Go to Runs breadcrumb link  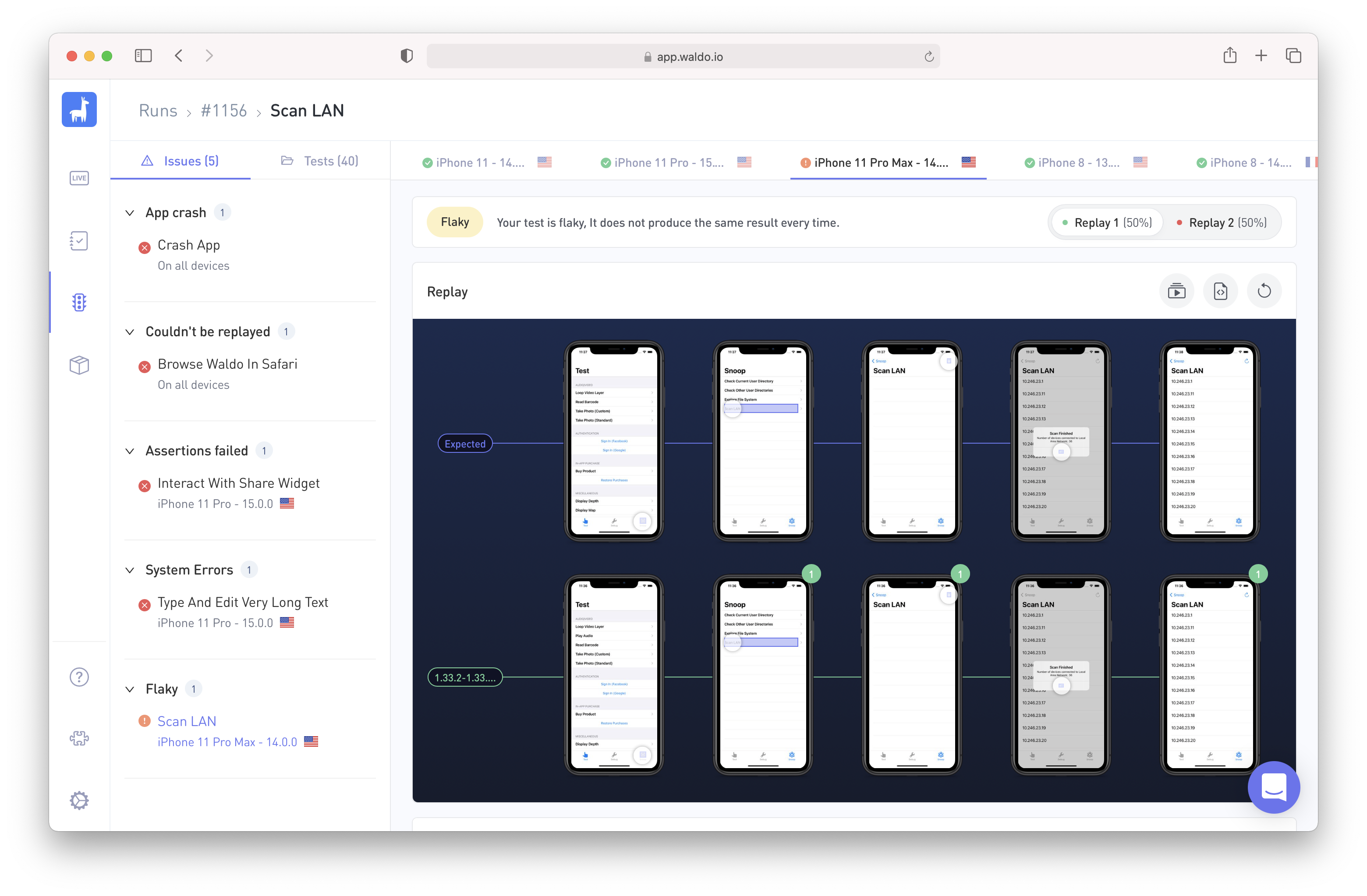point(158,111)
